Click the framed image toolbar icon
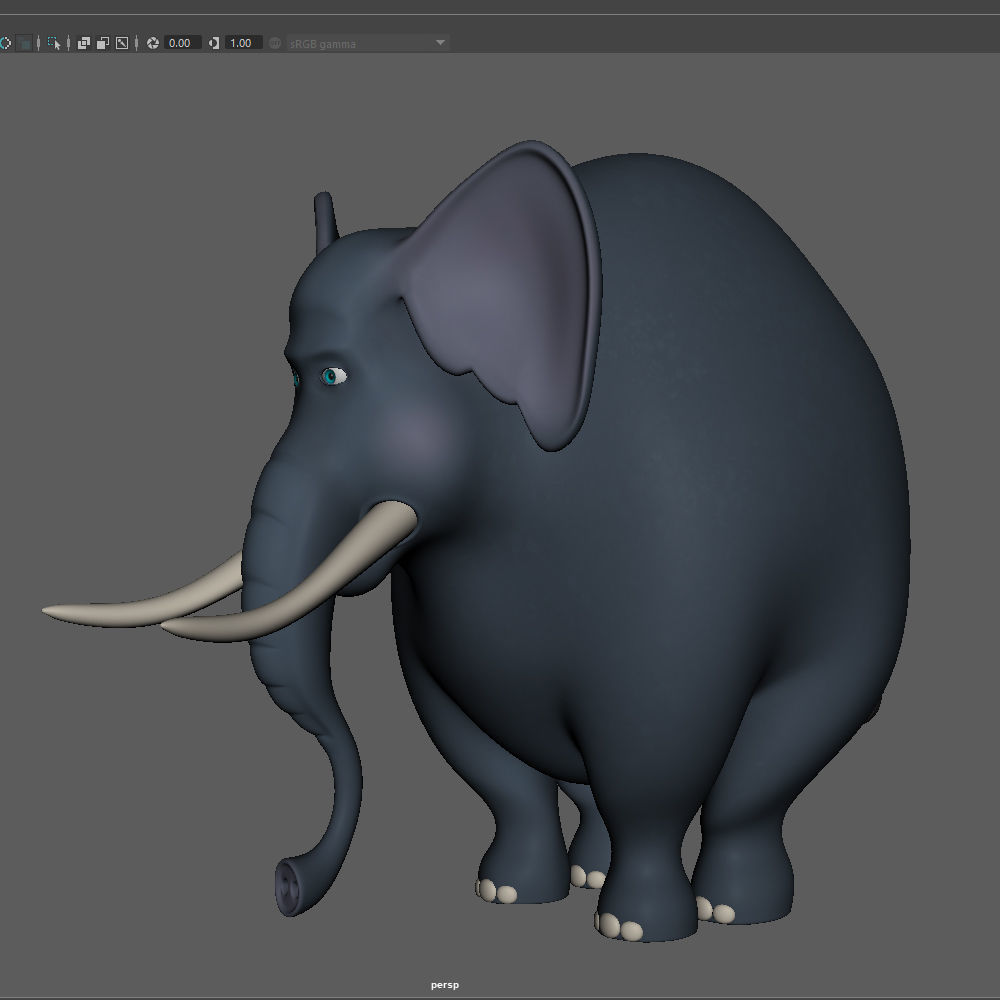Viewport: 1000px width, 1000px height. point(122,43)
